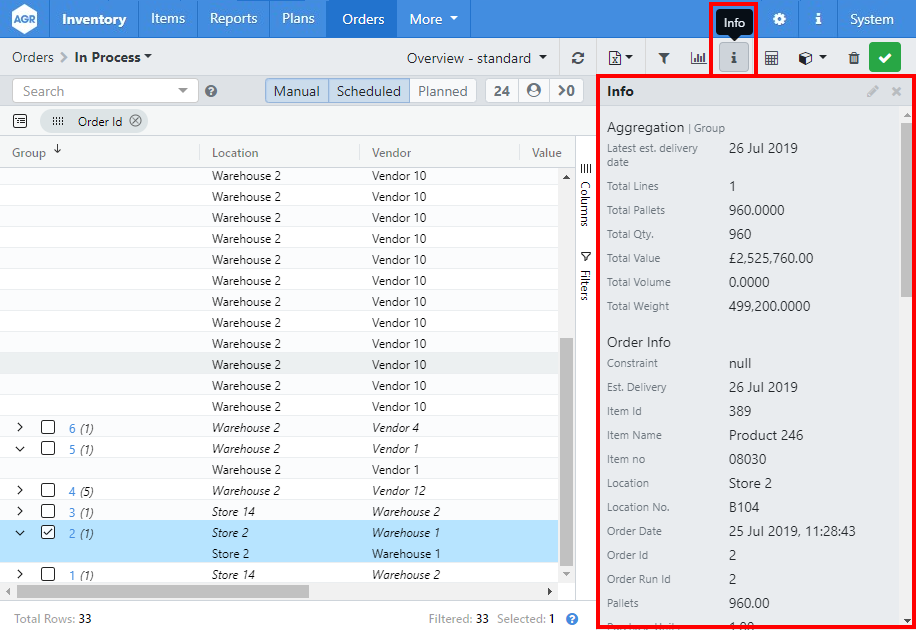Remove the Order Id grouping chip
916x630 pixels.
pos(135,121)
